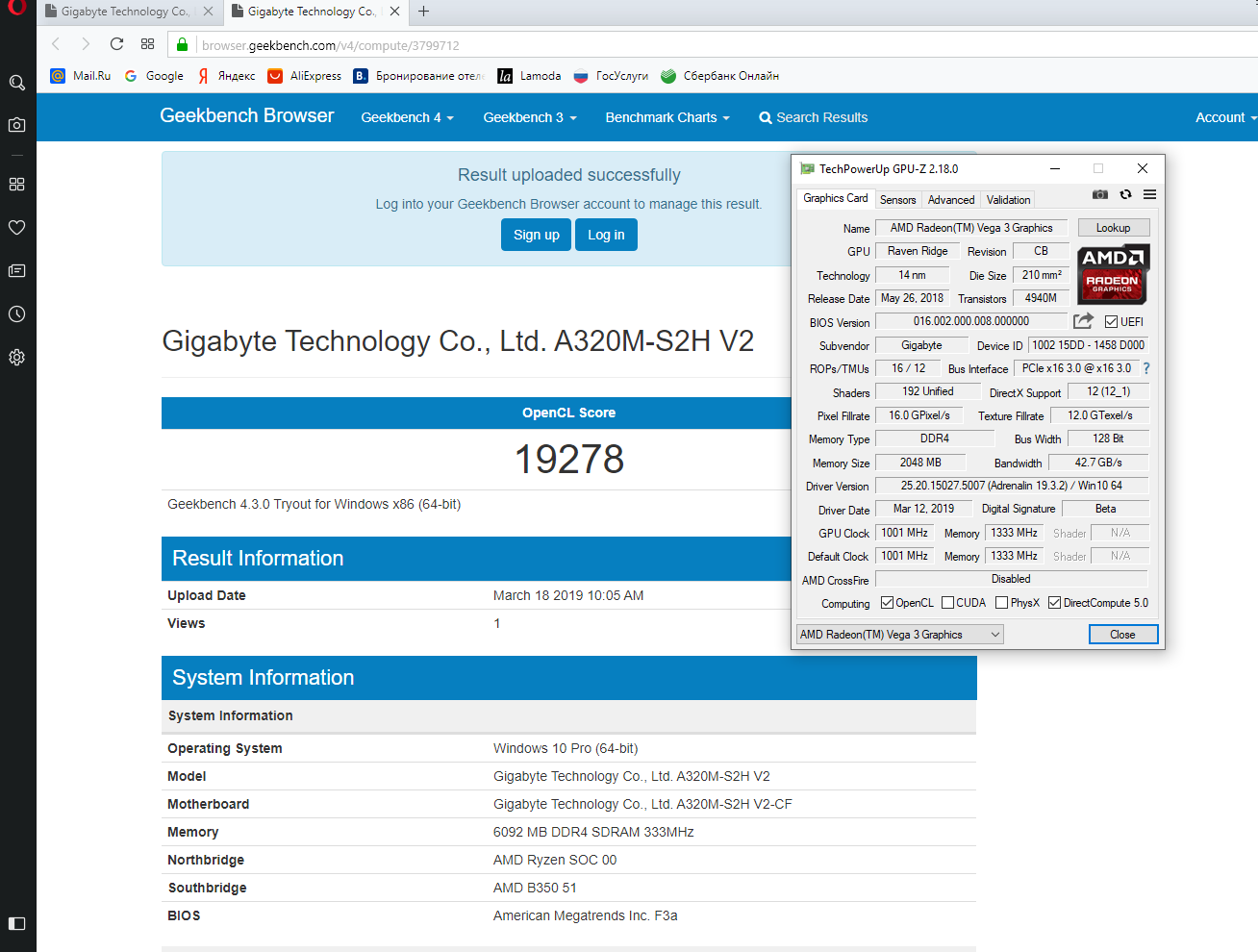The width and height of the screenshot is (1258, 952).
Task: Click GPU name field in GPU-Z
Action: [x=971, y=228]
